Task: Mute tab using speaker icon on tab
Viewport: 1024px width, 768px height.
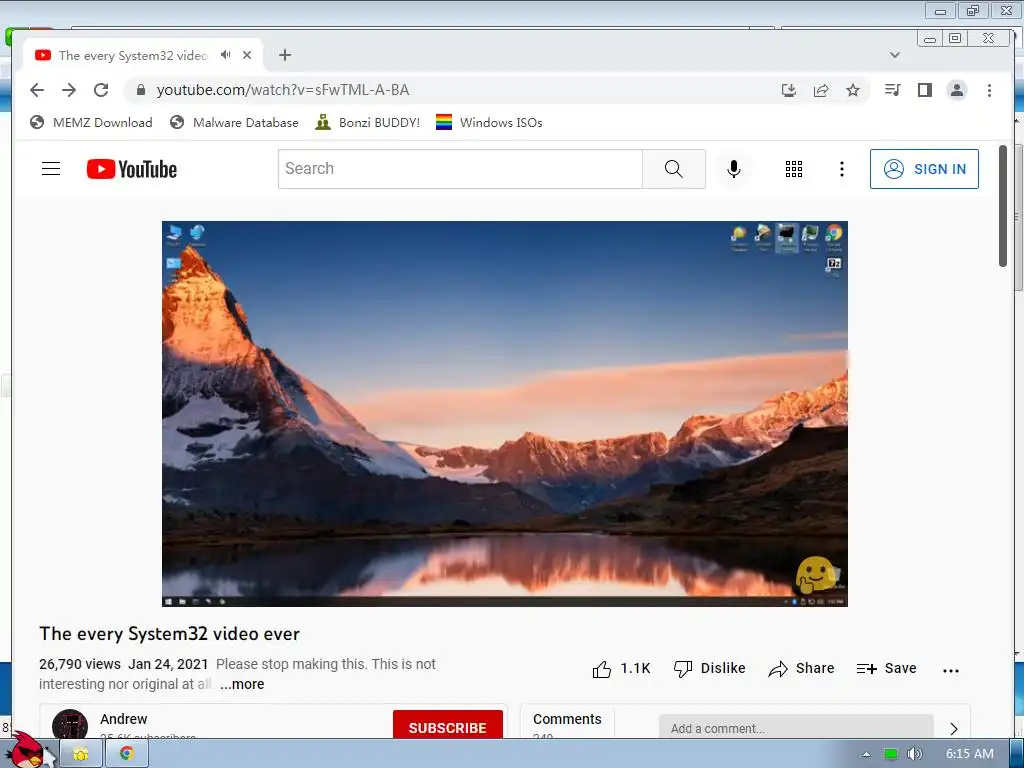Action: (x=225, y=55)
